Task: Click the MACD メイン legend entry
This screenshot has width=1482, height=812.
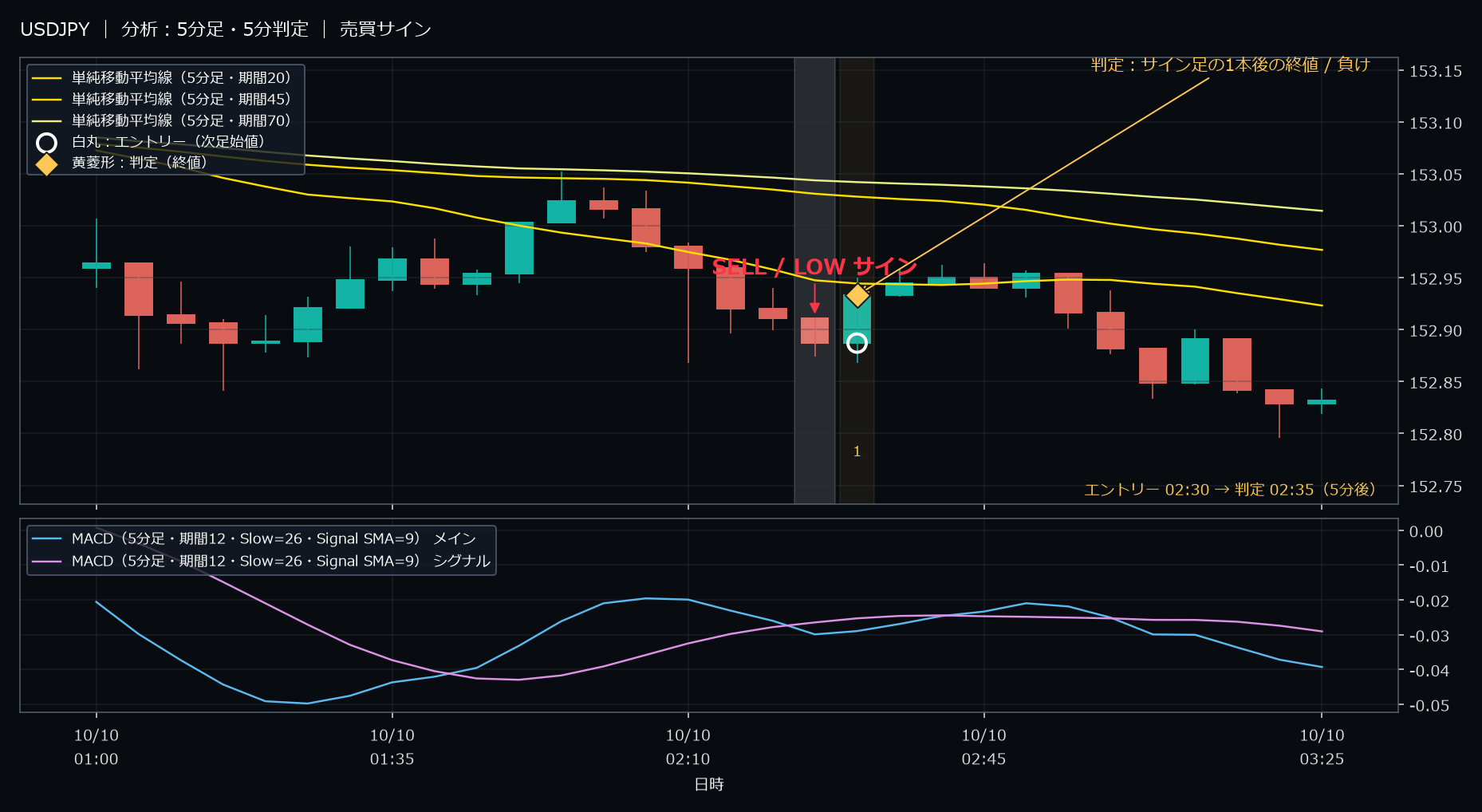Action: (254, 539)
